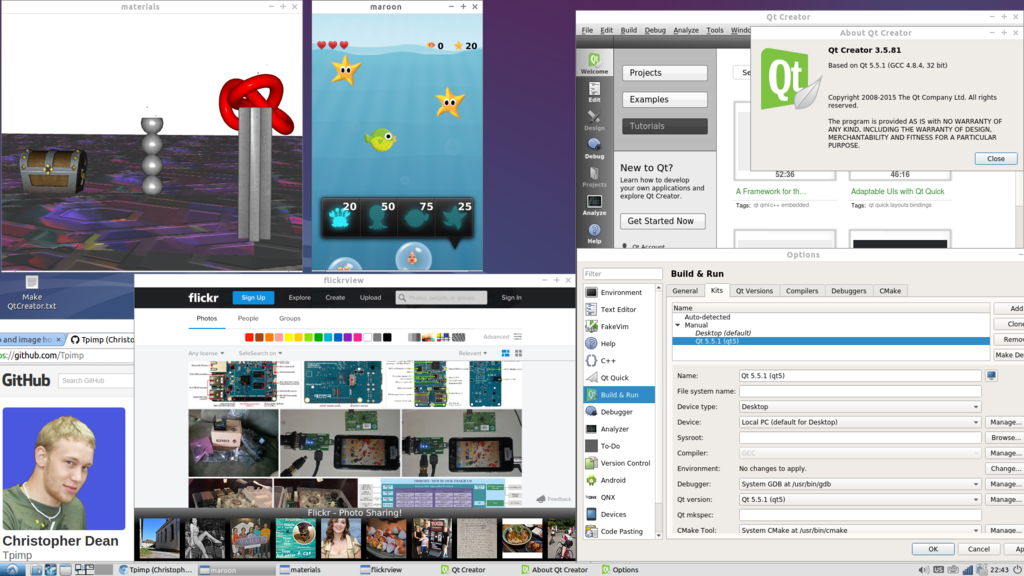This screenshot has width=1024, height=576.
Task: Open the Qt version dropdown in Kits
Action: (x=860, y=500)
